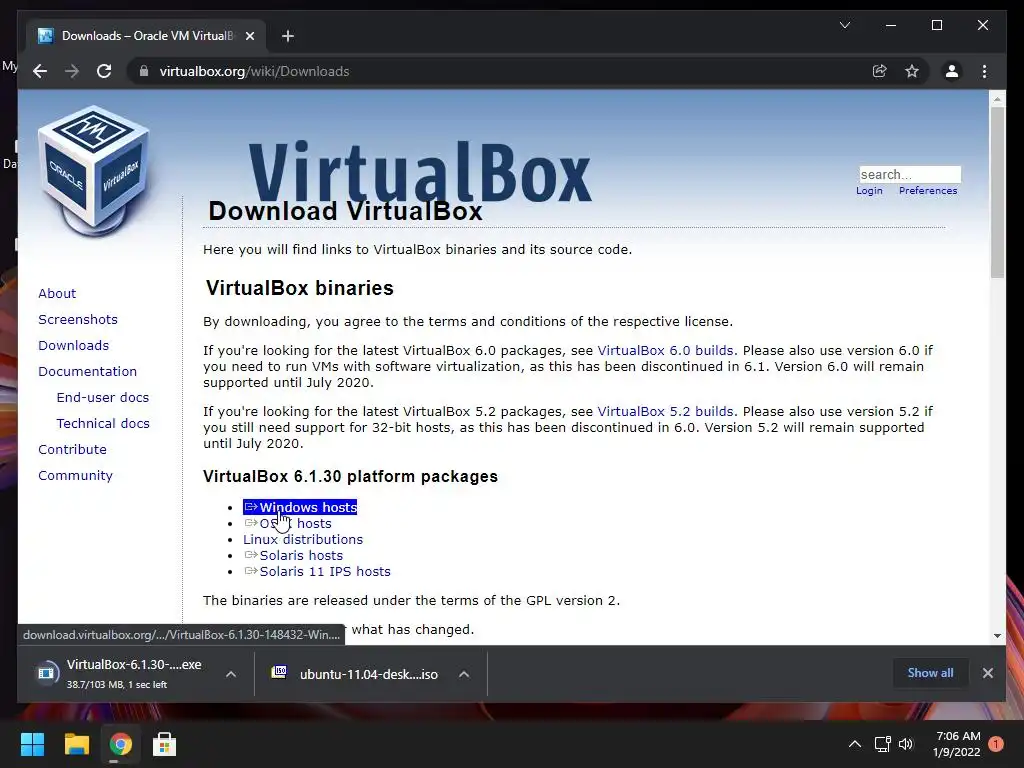Follow the VirtualBox 5.2 builds link
The image size is (1024, 768).
665,412
